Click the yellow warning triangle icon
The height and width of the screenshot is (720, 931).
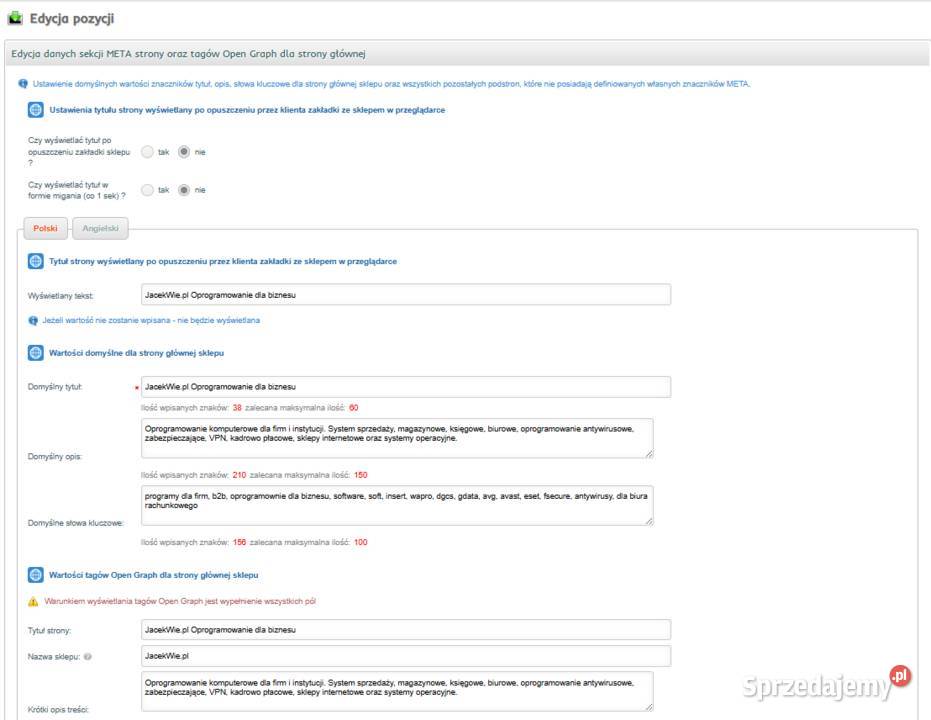coord(33,602)
